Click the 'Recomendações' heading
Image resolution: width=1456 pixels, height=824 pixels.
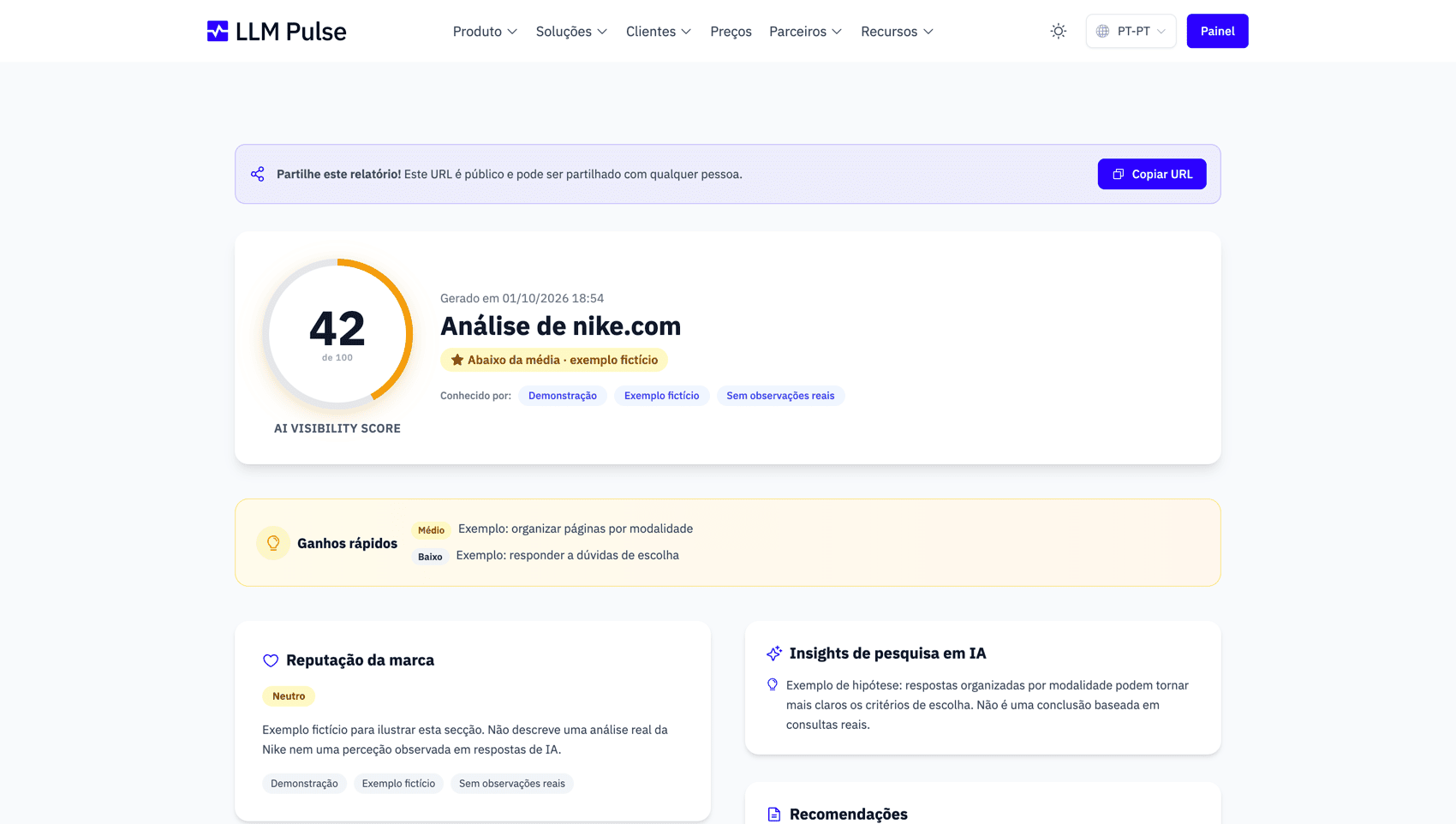[x=849, y=815]
